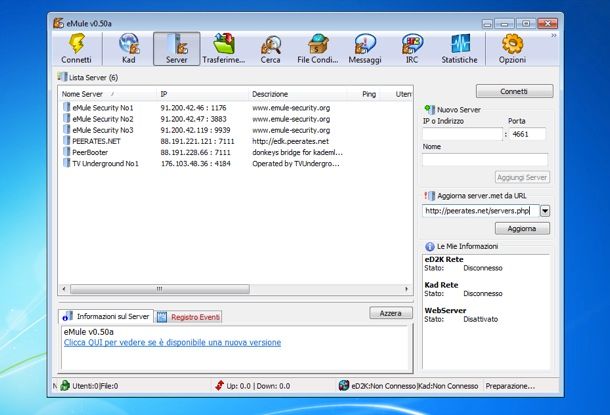This screenshot has height=415, width=610.
Task: Click the Preparazione... status bar entry
Action: [x=510, y=386]
